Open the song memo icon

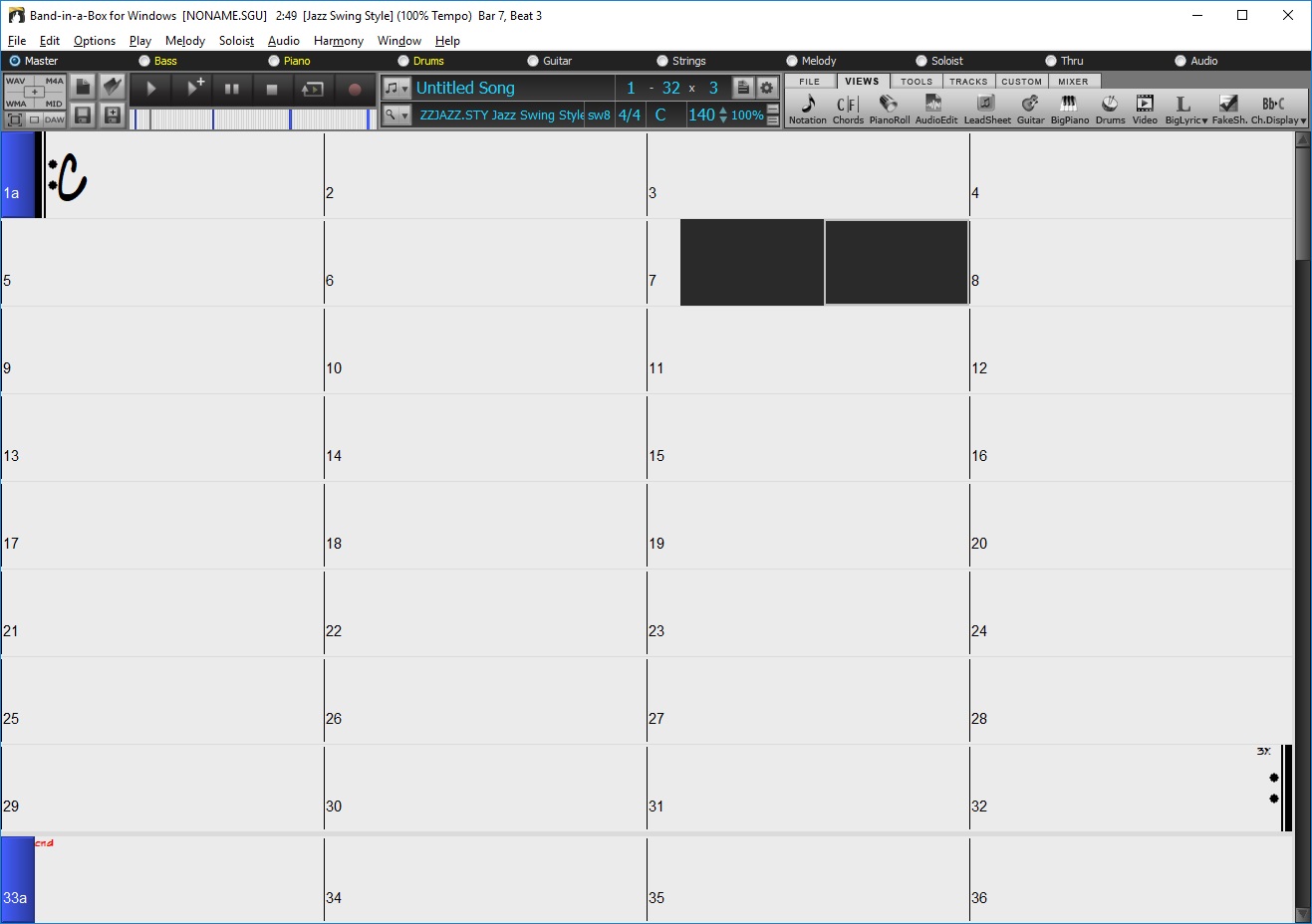[743, 88]
